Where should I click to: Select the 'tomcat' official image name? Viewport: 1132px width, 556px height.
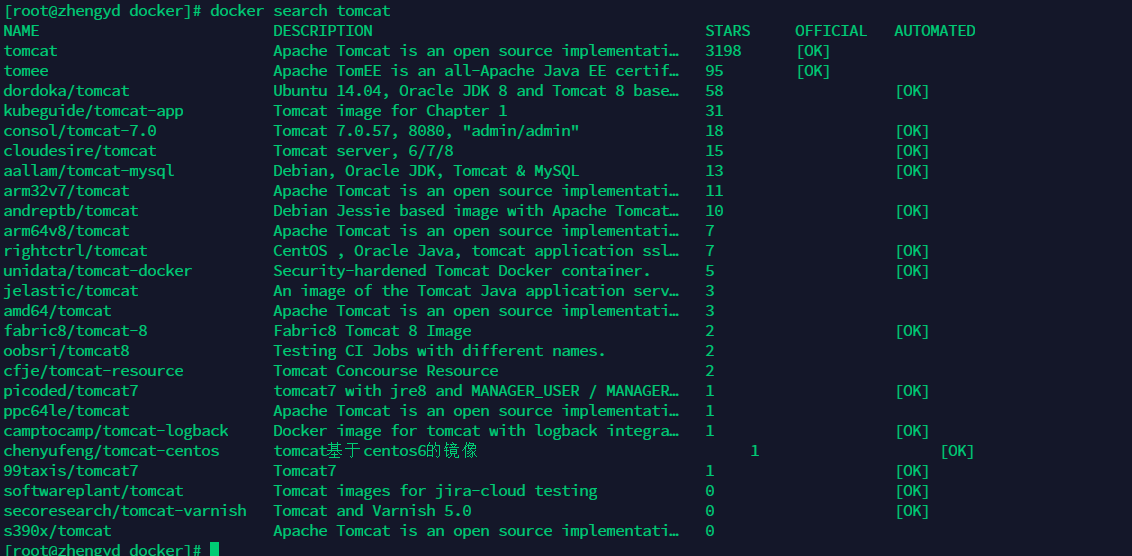pos(30,51)
